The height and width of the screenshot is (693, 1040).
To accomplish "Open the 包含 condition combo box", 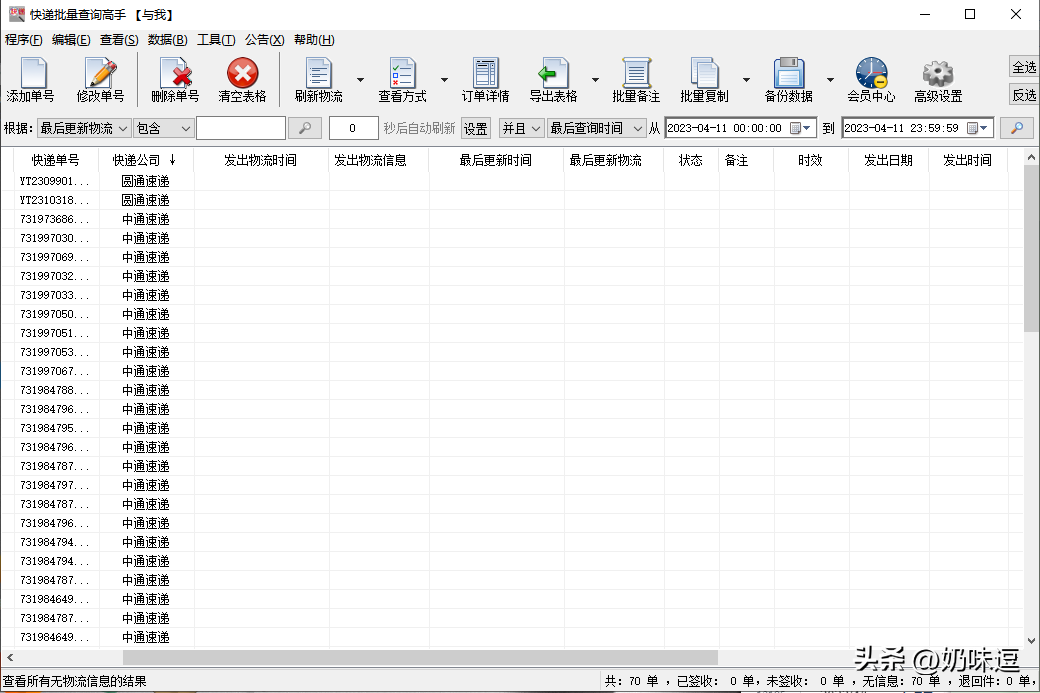I will [x=163, y=128].
